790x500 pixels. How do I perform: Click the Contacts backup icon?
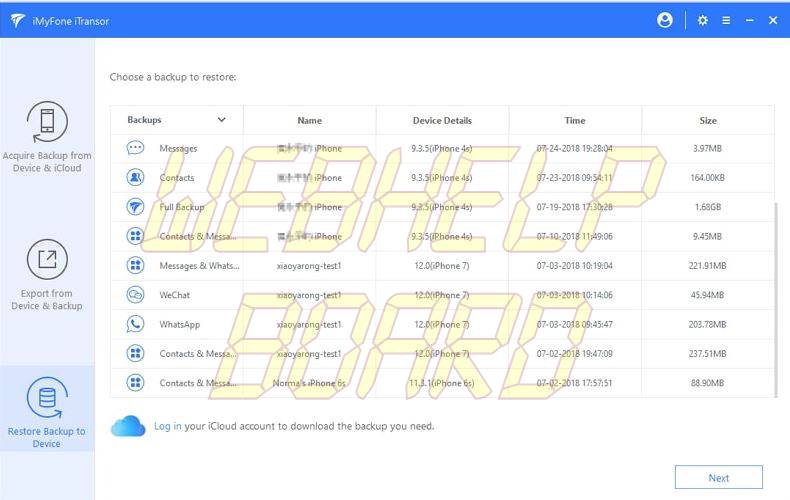tap(135, 177)
